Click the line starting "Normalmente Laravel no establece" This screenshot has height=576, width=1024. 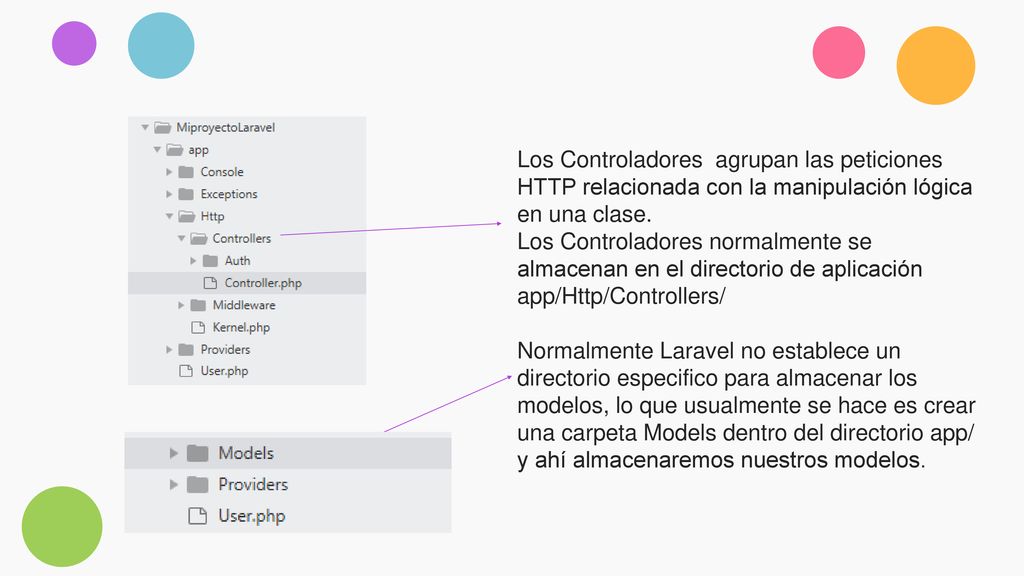(x=709, y=351)
